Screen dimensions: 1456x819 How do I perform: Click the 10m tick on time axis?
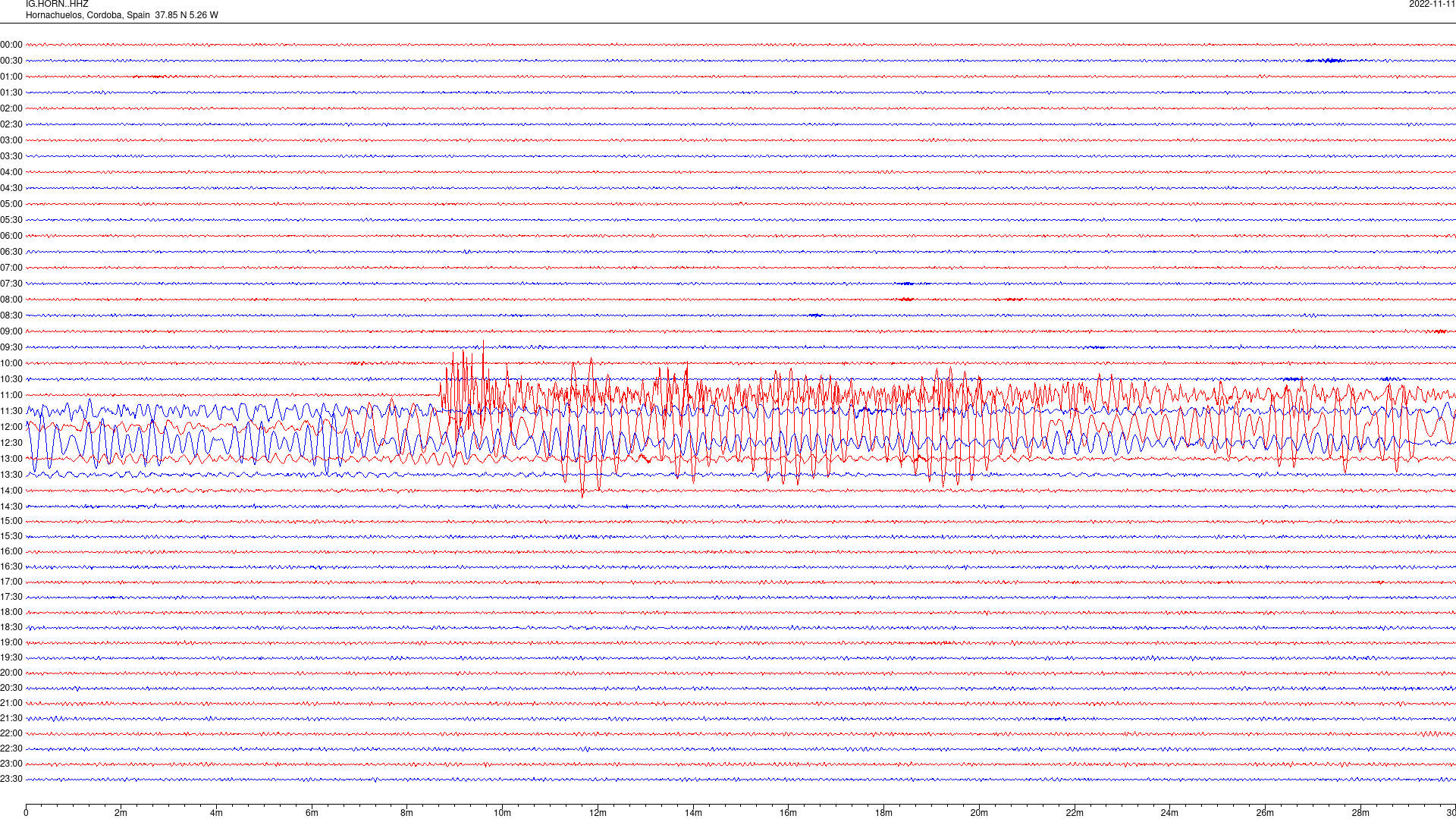click(502, 813)
